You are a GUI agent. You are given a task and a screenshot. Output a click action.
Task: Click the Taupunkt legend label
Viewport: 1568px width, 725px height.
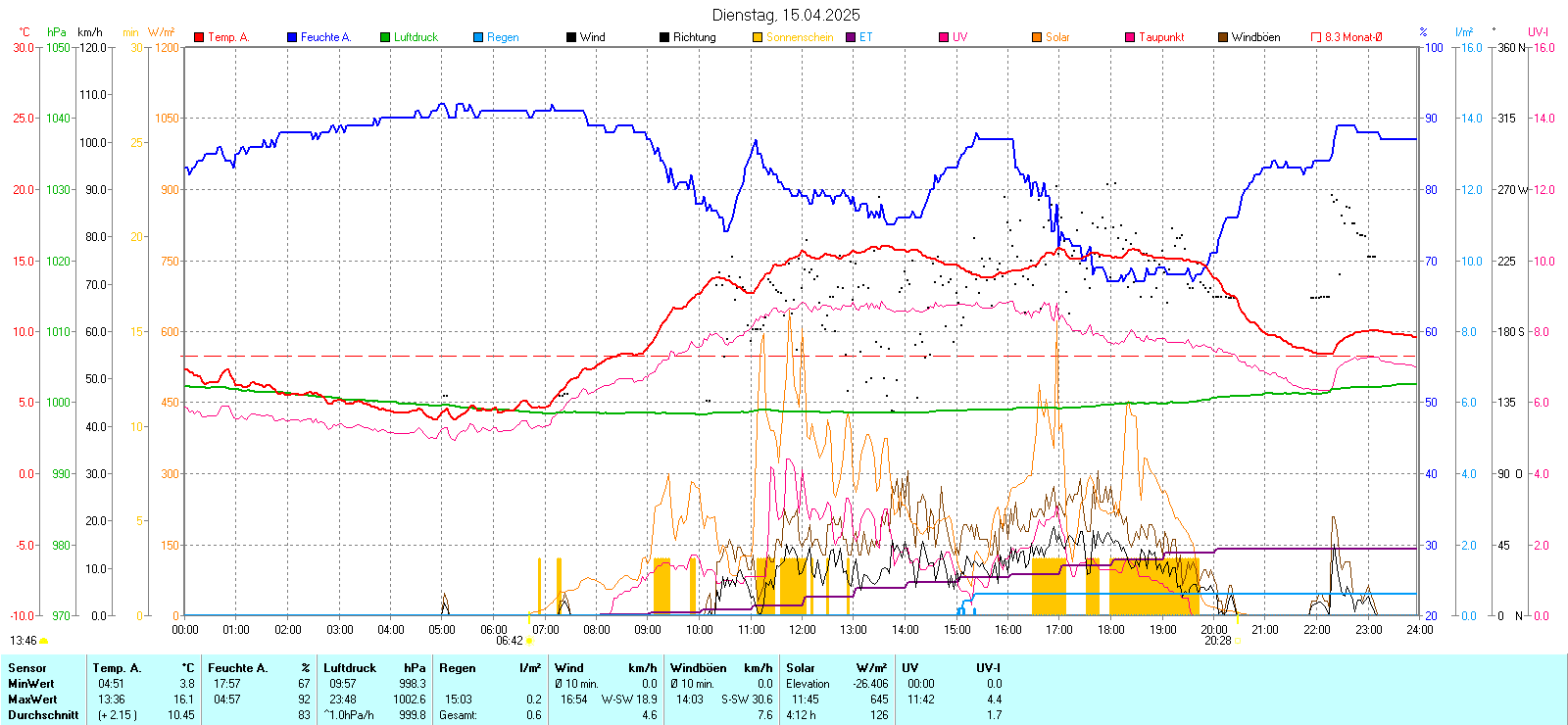click(x=1161, y=37)
